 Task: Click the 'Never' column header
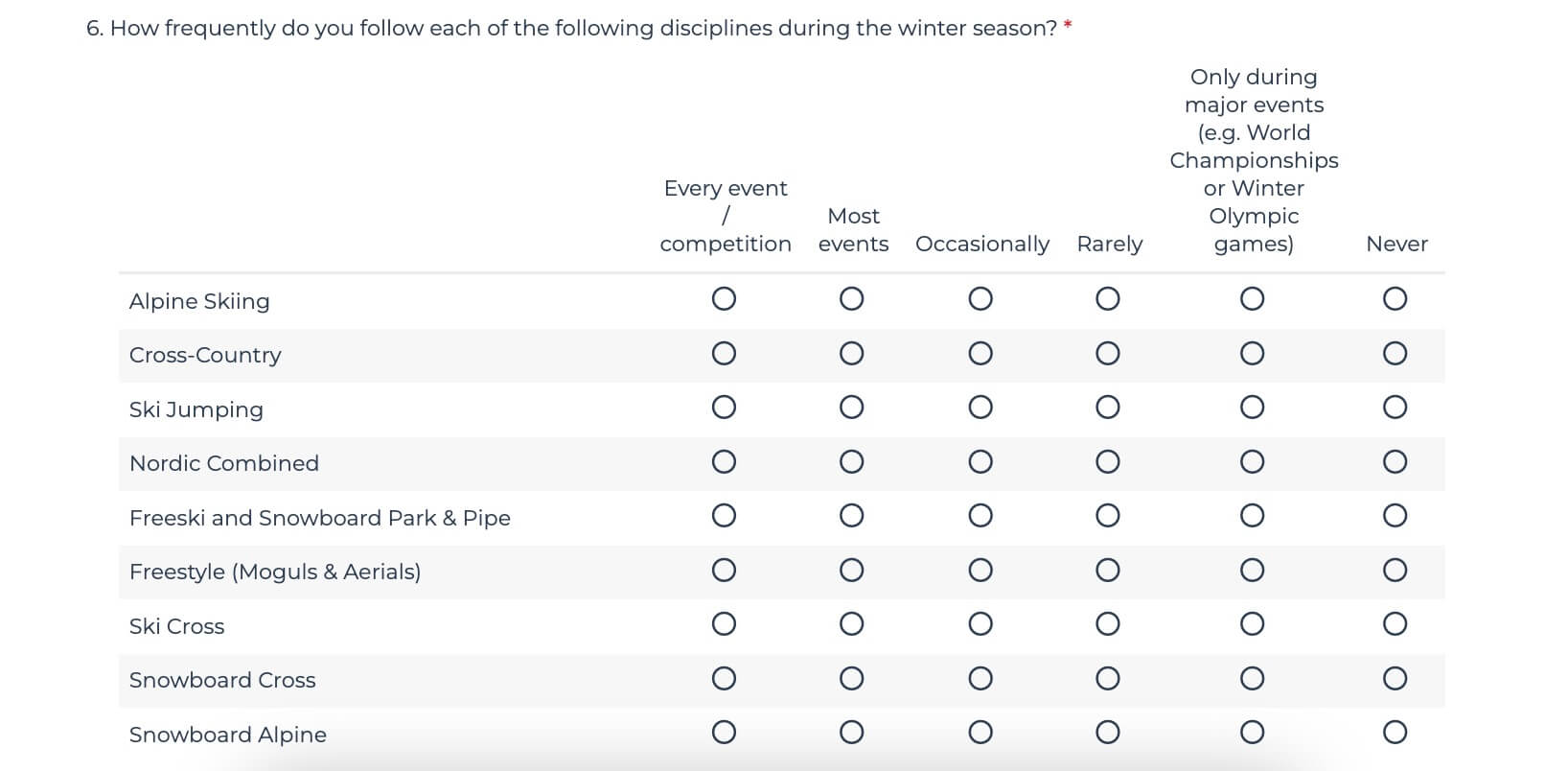tap(1396, 244)
